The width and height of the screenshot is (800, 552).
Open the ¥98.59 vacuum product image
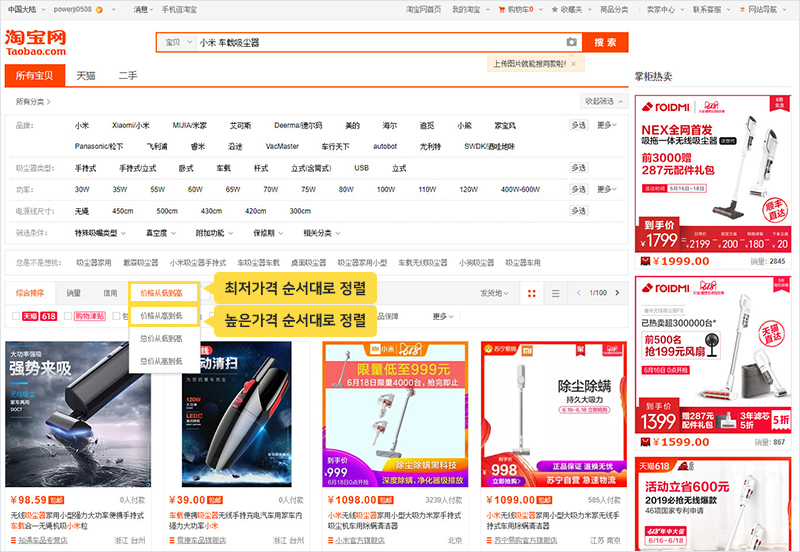78,414
